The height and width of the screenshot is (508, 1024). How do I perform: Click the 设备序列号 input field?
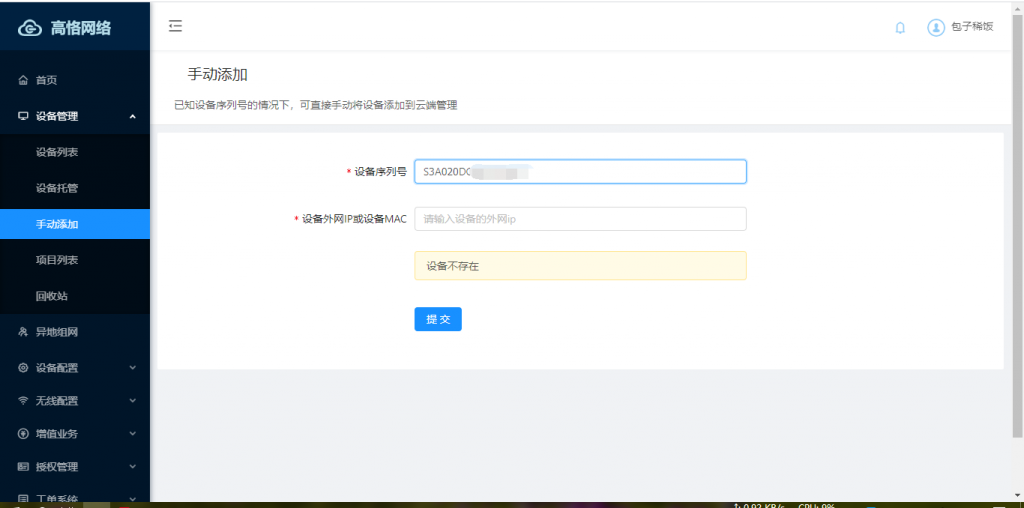tap(580, 172)
